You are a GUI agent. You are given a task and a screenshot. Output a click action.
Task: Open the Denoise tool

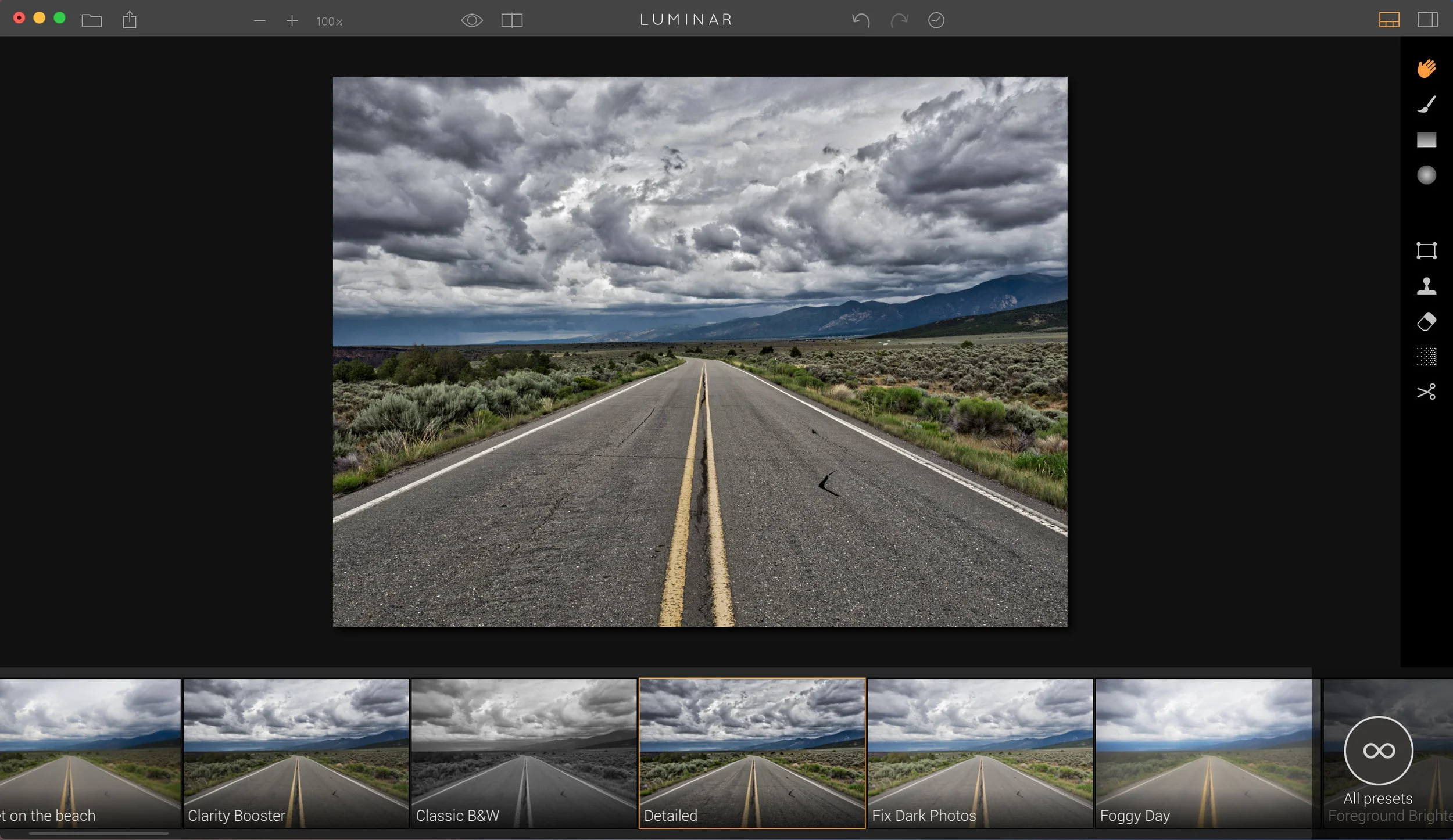1426,356
